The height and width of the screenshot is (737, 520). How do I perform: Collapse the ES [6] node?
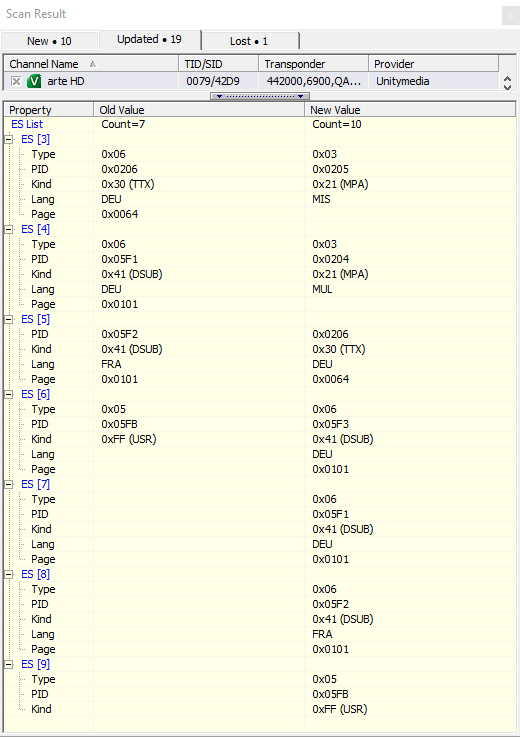click(8, 394)
